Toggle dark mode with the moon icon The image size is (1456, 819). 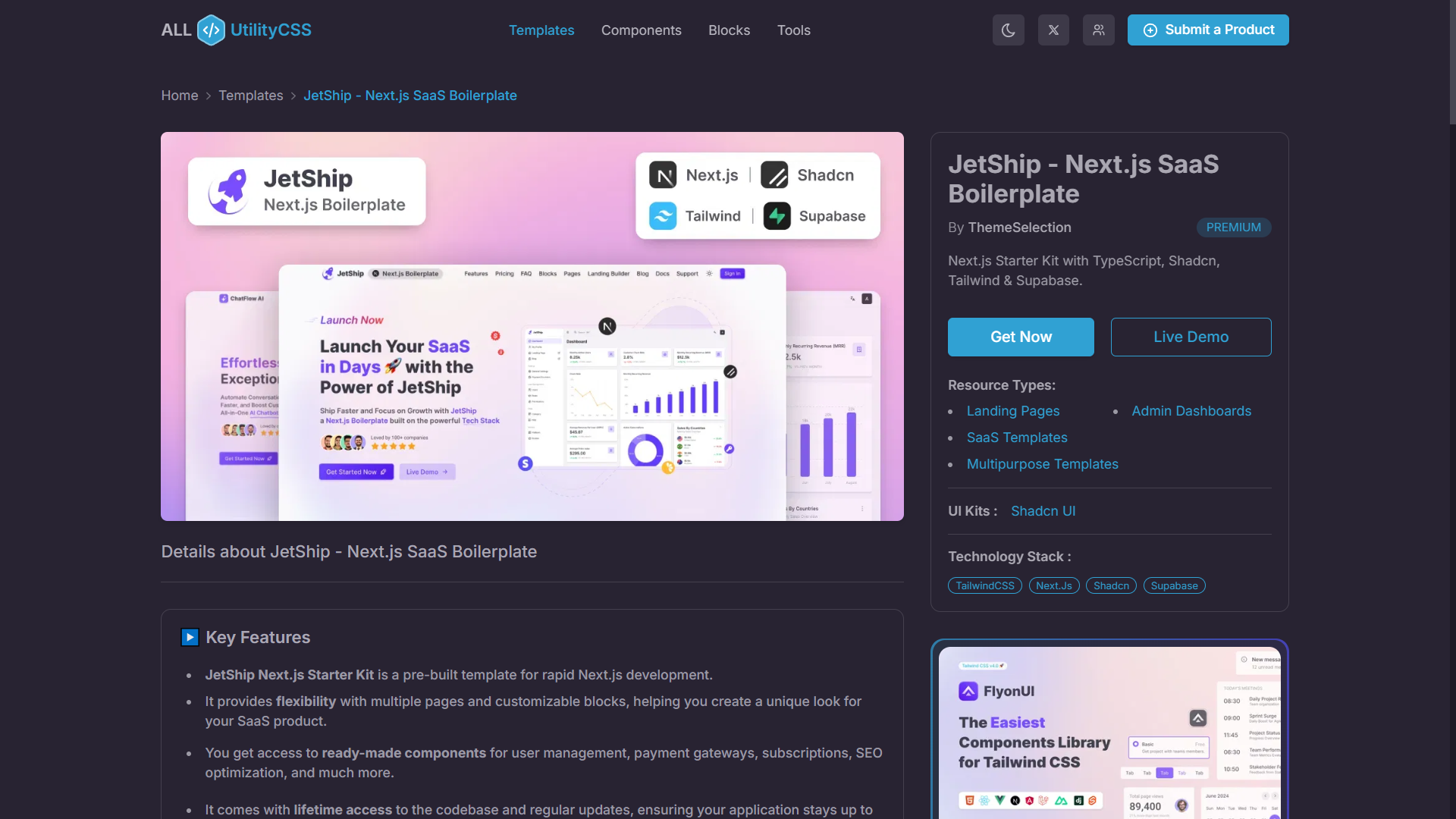1009,30
